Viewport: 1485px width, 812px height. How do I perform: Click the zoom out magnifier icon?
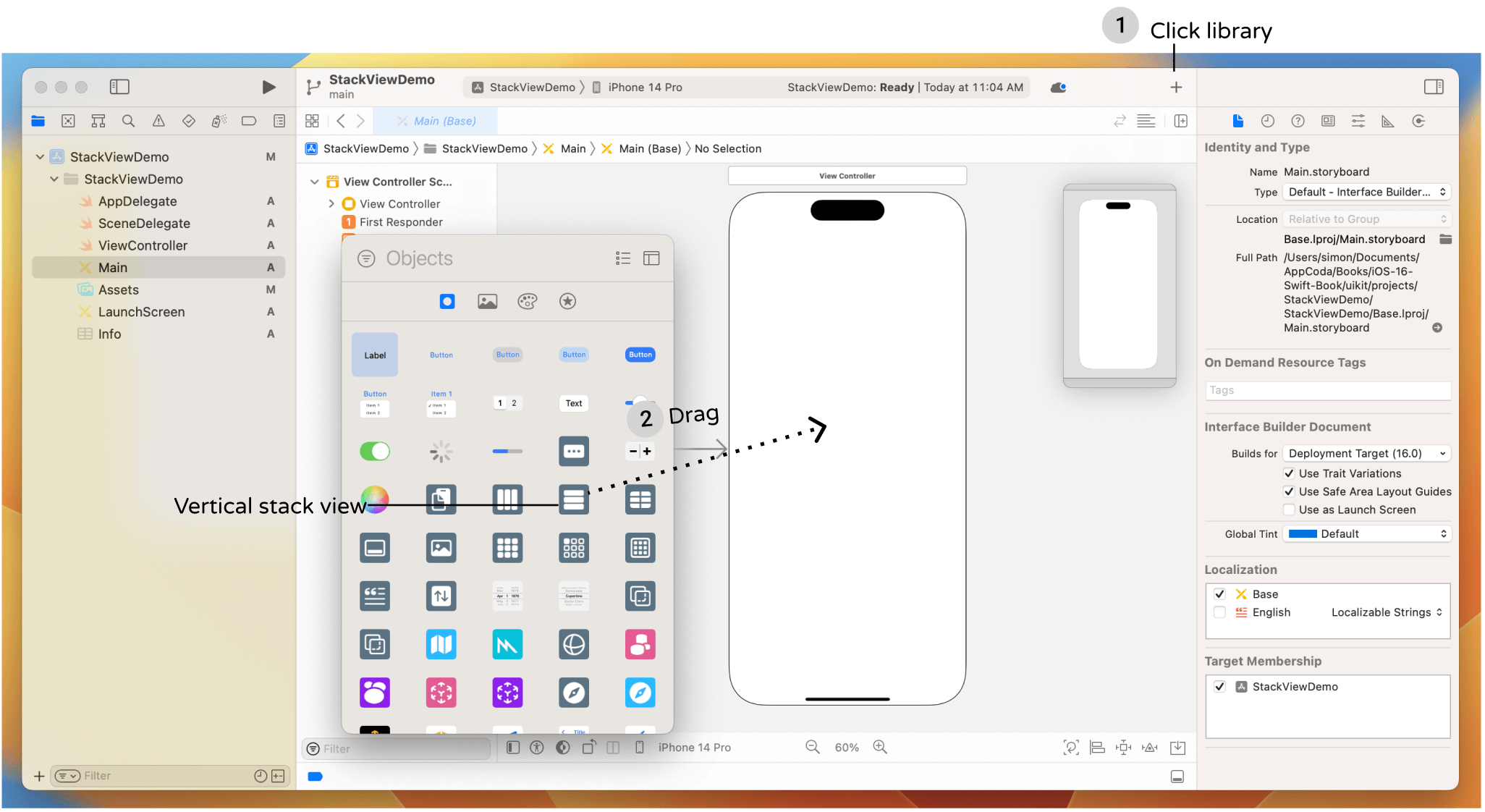812,747
